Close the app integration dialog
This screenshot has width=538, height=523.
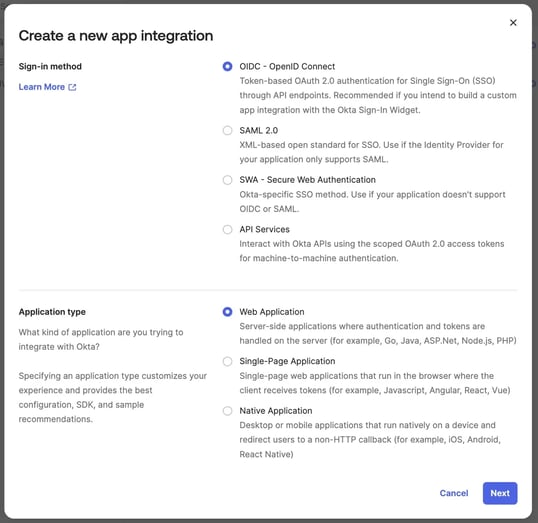(513, 23)
